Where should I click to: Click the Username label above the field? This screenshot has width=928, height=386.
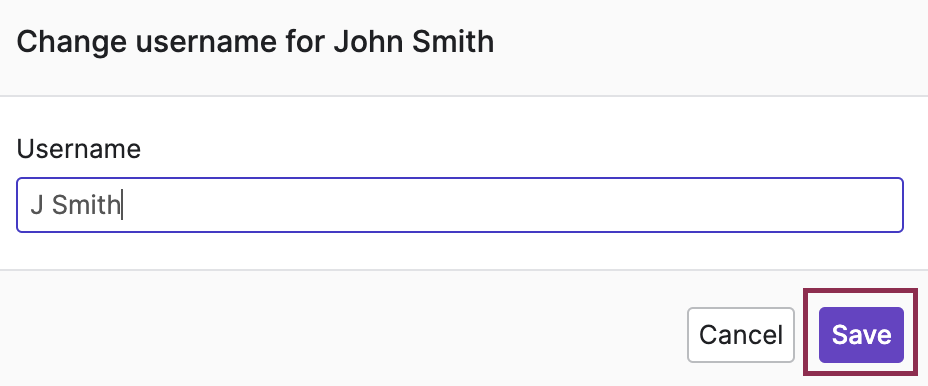(79, 149)
